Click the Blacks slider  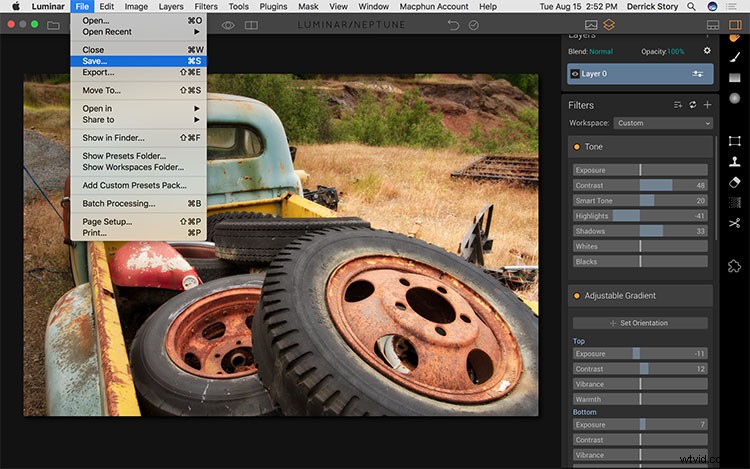(x=640, y=262)
